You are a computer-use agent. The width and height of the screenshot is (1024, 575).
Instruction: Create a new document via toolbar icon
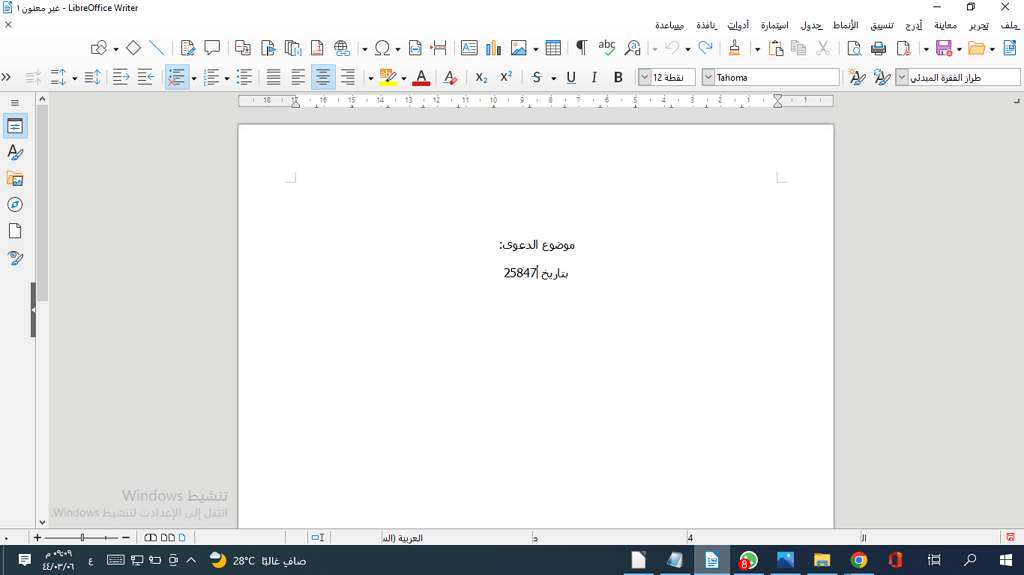point(1010,48)
